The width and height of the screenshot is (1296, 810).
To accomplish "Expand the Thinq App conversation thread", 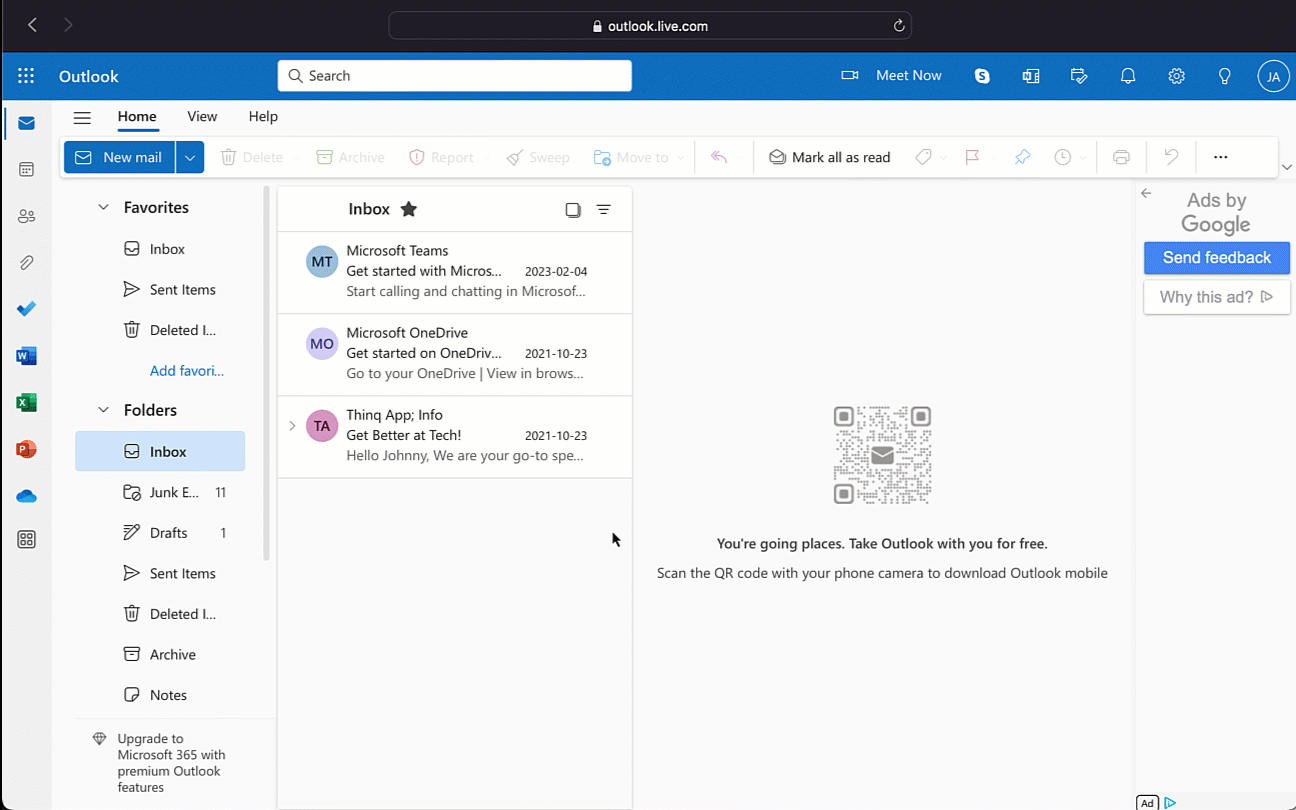I will pos(292,426).
